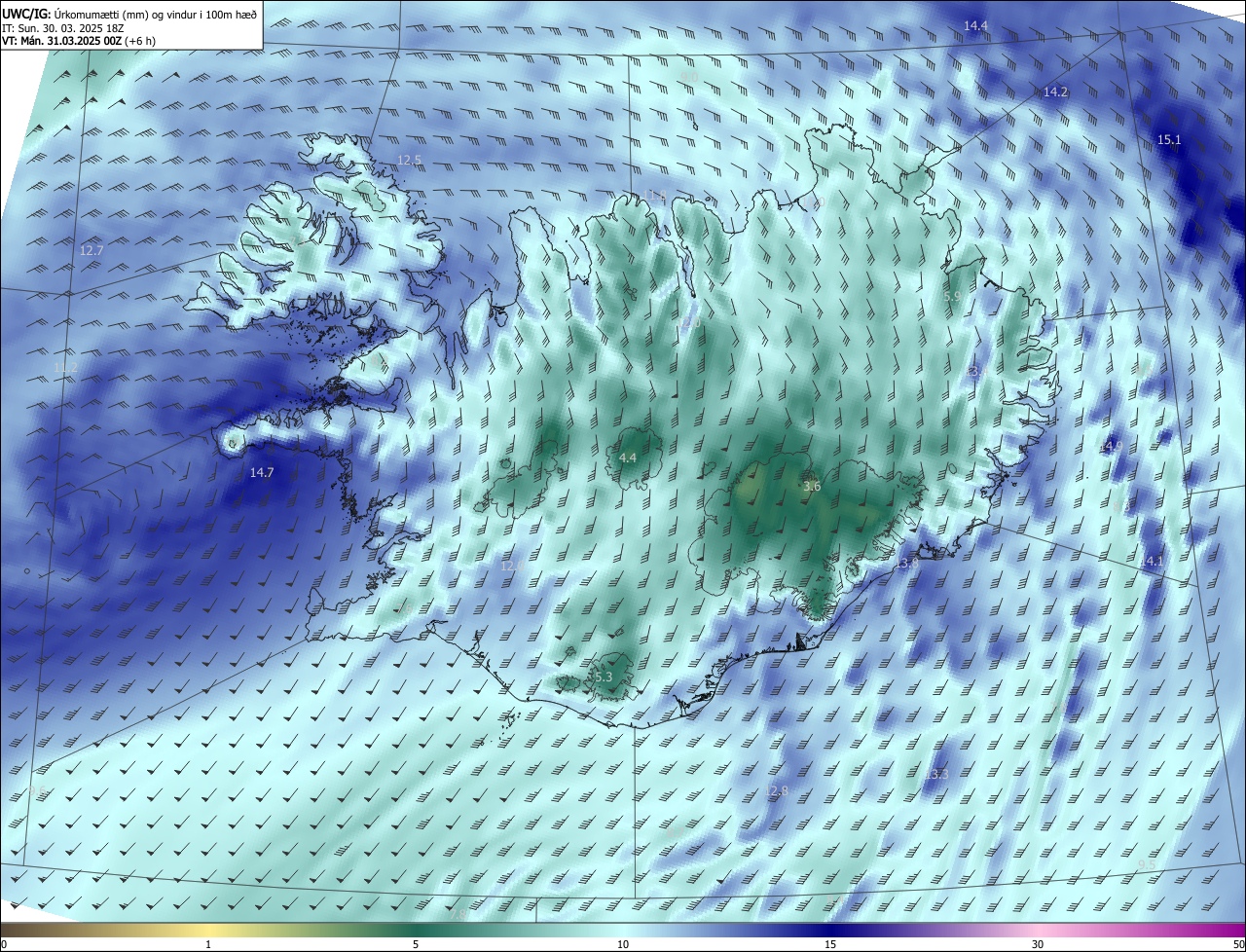Click the 5 tick on the color scale

click(416, 944)
